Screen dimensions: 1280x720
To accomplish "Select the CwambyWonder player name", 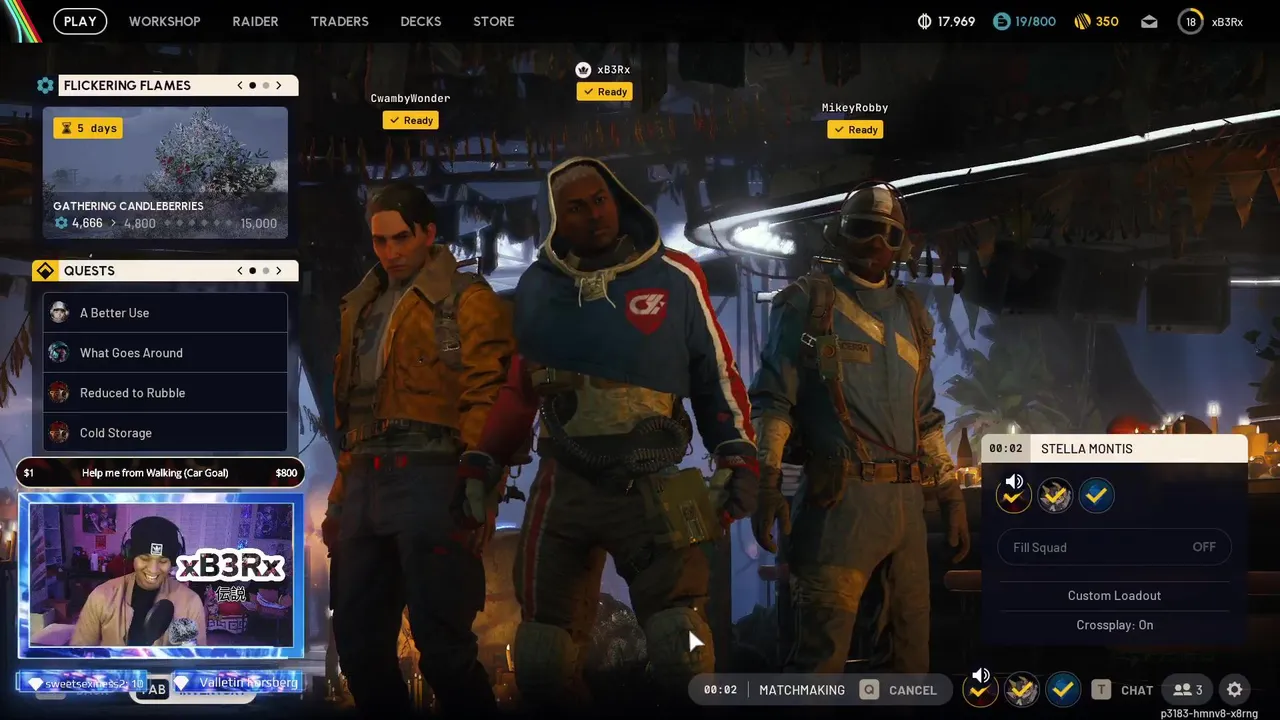I will 410,98.
